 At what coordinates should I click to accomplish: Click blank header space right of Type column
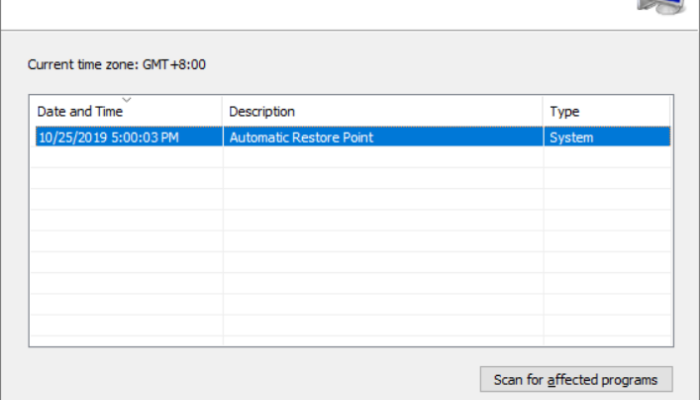point(671,111)
